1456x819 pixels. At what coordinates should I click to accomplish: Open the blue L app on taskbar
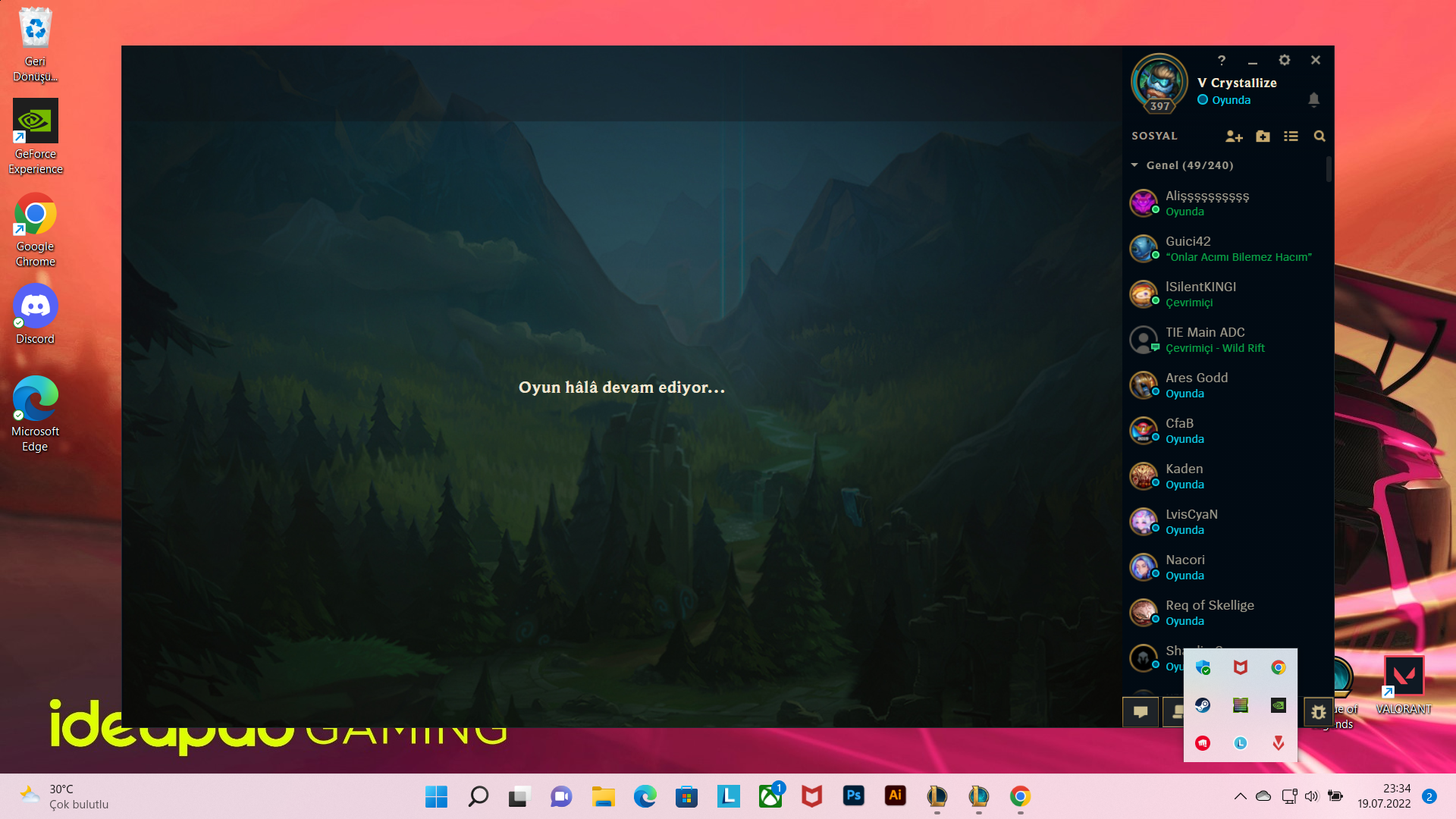[728, 796]
